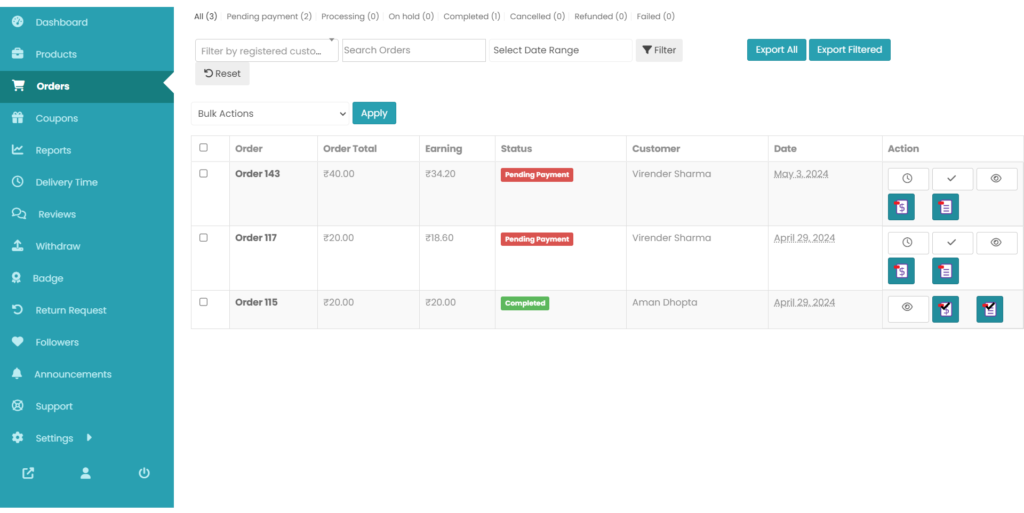Show Pending payment (2) orders
The height and width of the screenshot is (513, 1024).
[x=269, y=16]
